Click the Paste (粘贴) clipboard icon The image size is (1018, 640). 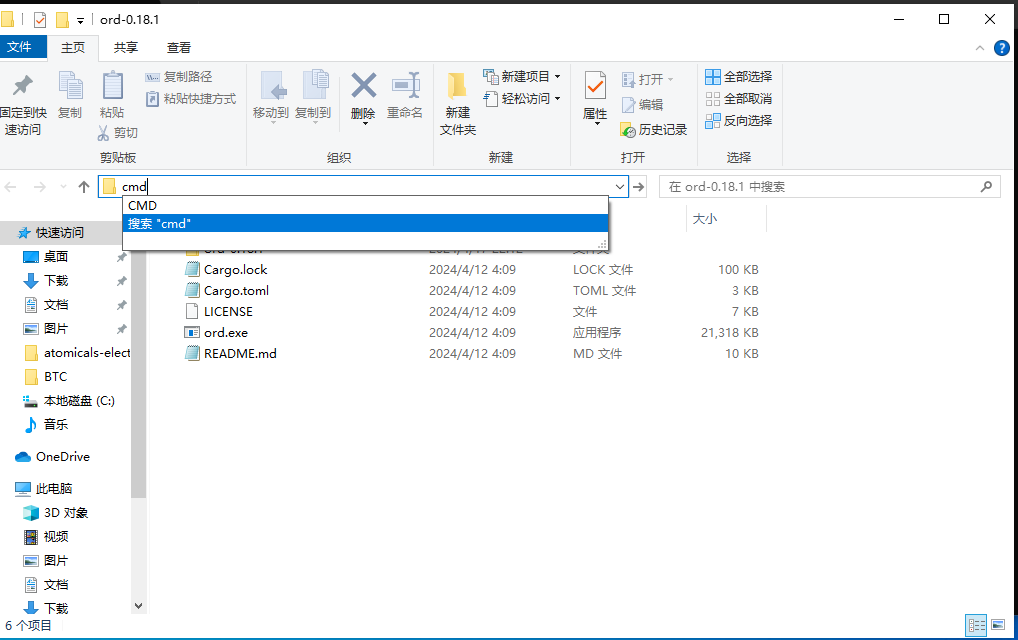(x=112, y=87)
